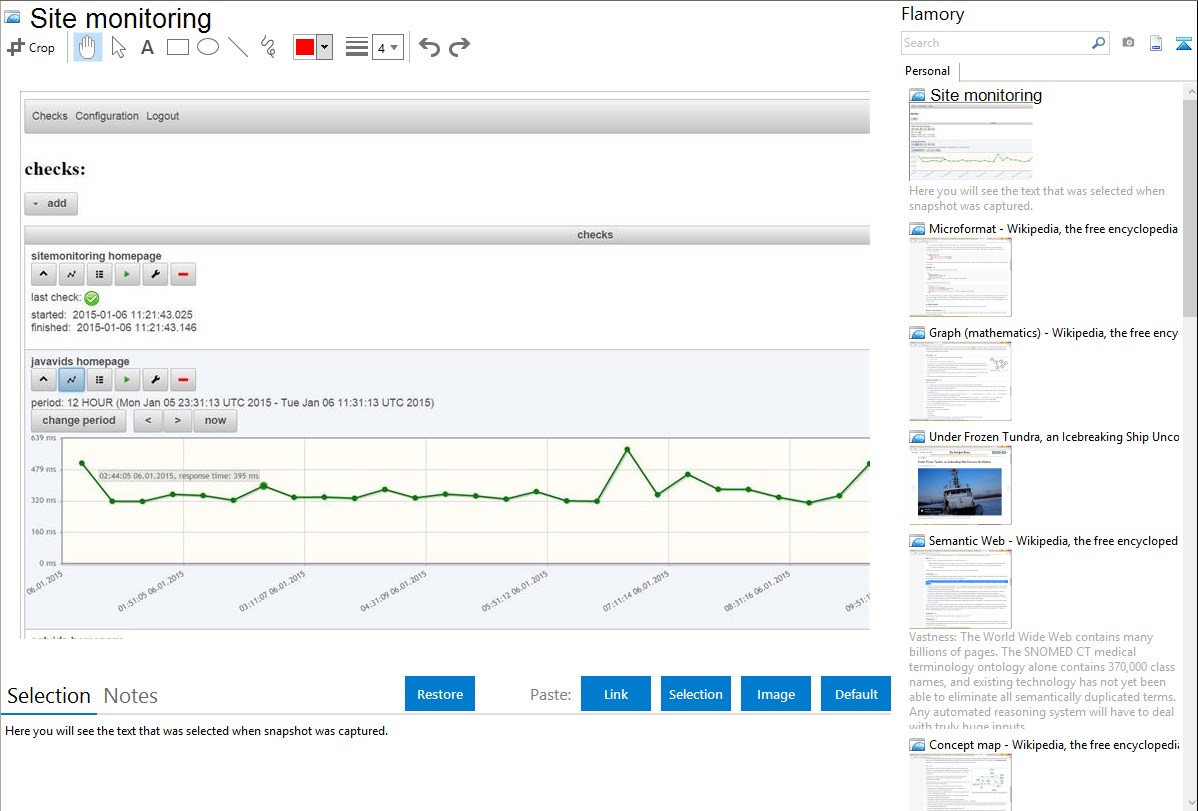
Task: Click the Paste Link button
Action: click(616, 694)
